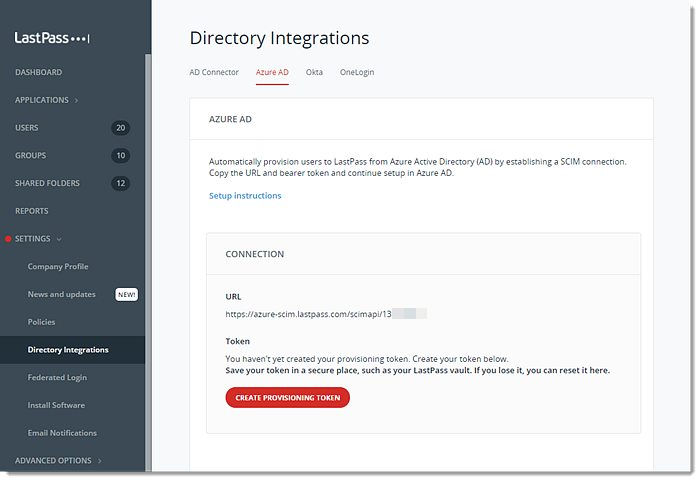Open News and updates
This screenshot has height=482, width=700.
point(62,294)
